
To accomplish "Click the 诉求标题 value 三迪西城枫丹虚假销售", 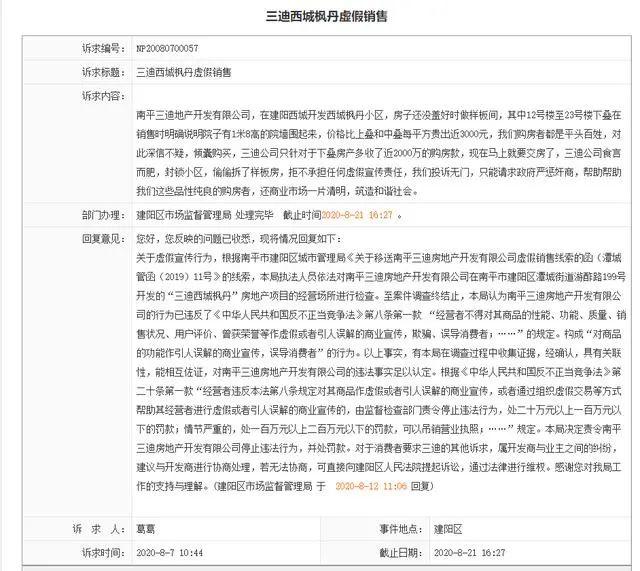I will [x=184, y=72].
